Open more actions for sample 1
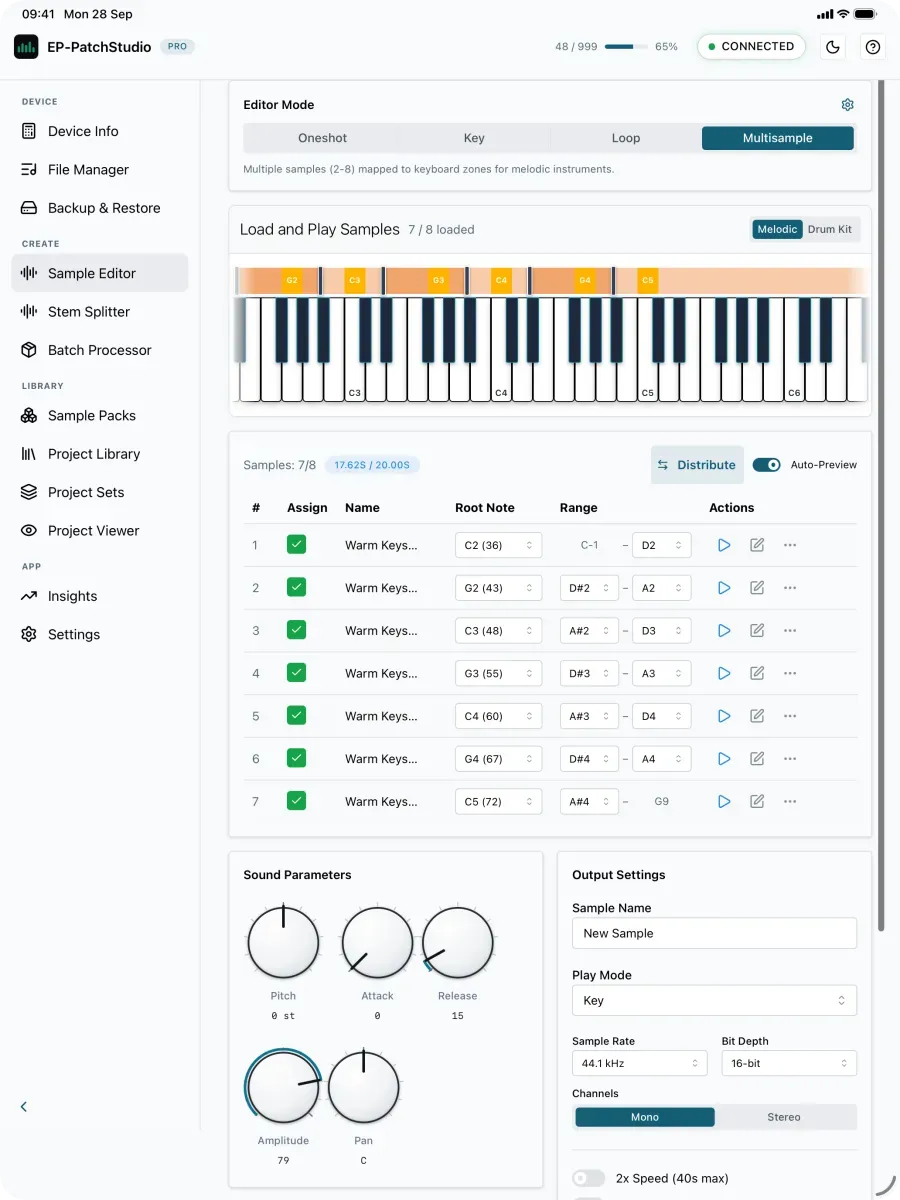The image size is (900, 1200). coord(790,545)
